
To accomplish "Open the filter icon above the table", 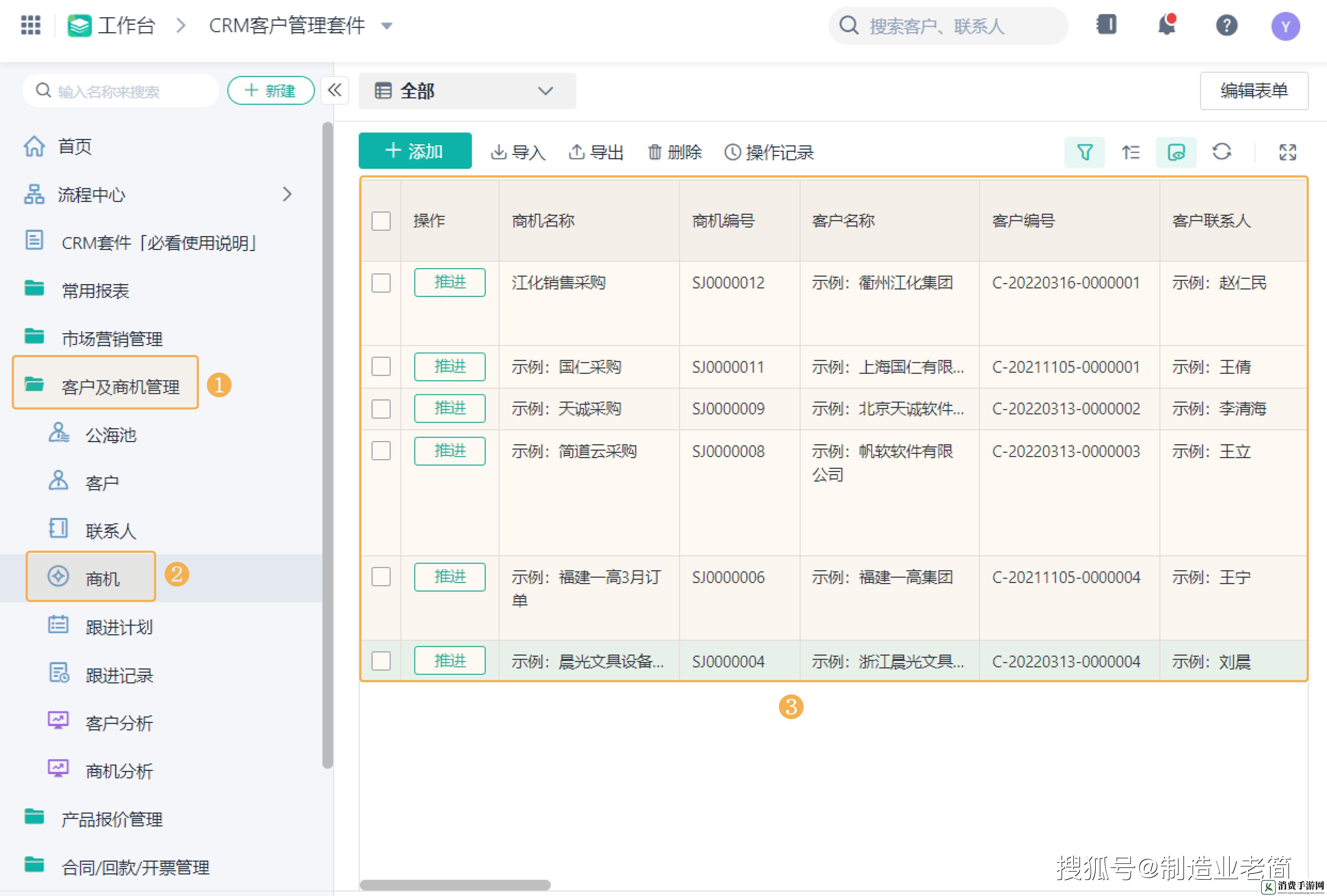I will [x=1084, y=152].
